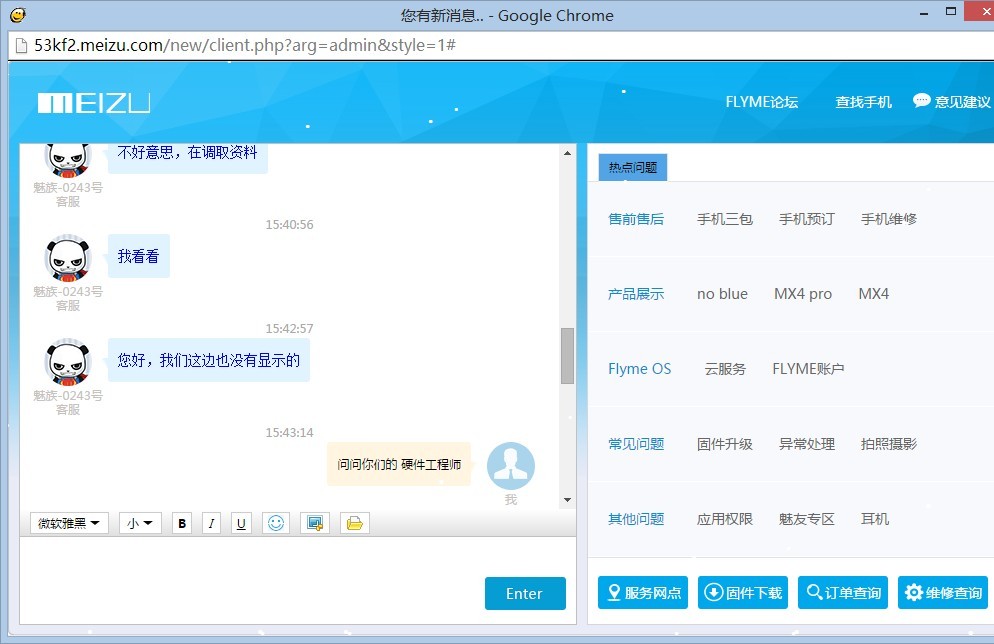Open the 异常处理 topic
Viewport: 994px width, 644px height.
[806, 444]
